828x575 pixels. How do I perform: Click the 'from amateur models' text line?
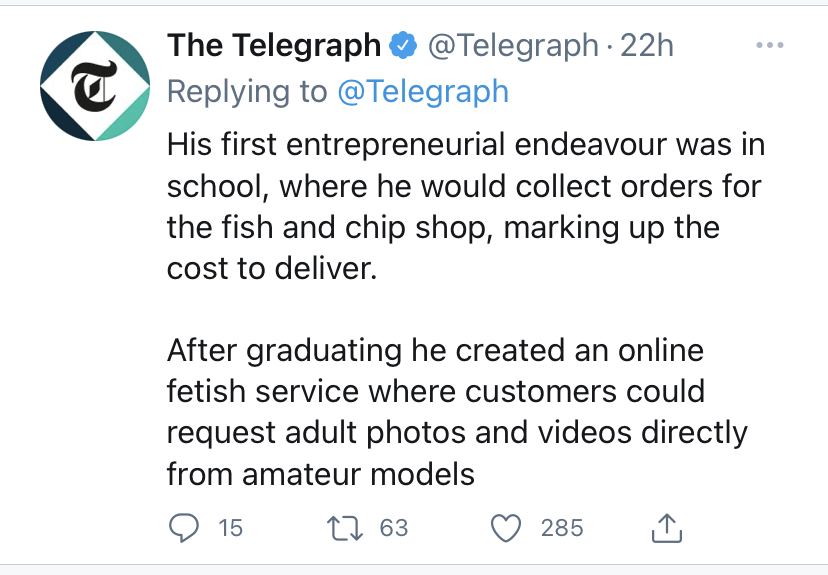coord(320,473)
